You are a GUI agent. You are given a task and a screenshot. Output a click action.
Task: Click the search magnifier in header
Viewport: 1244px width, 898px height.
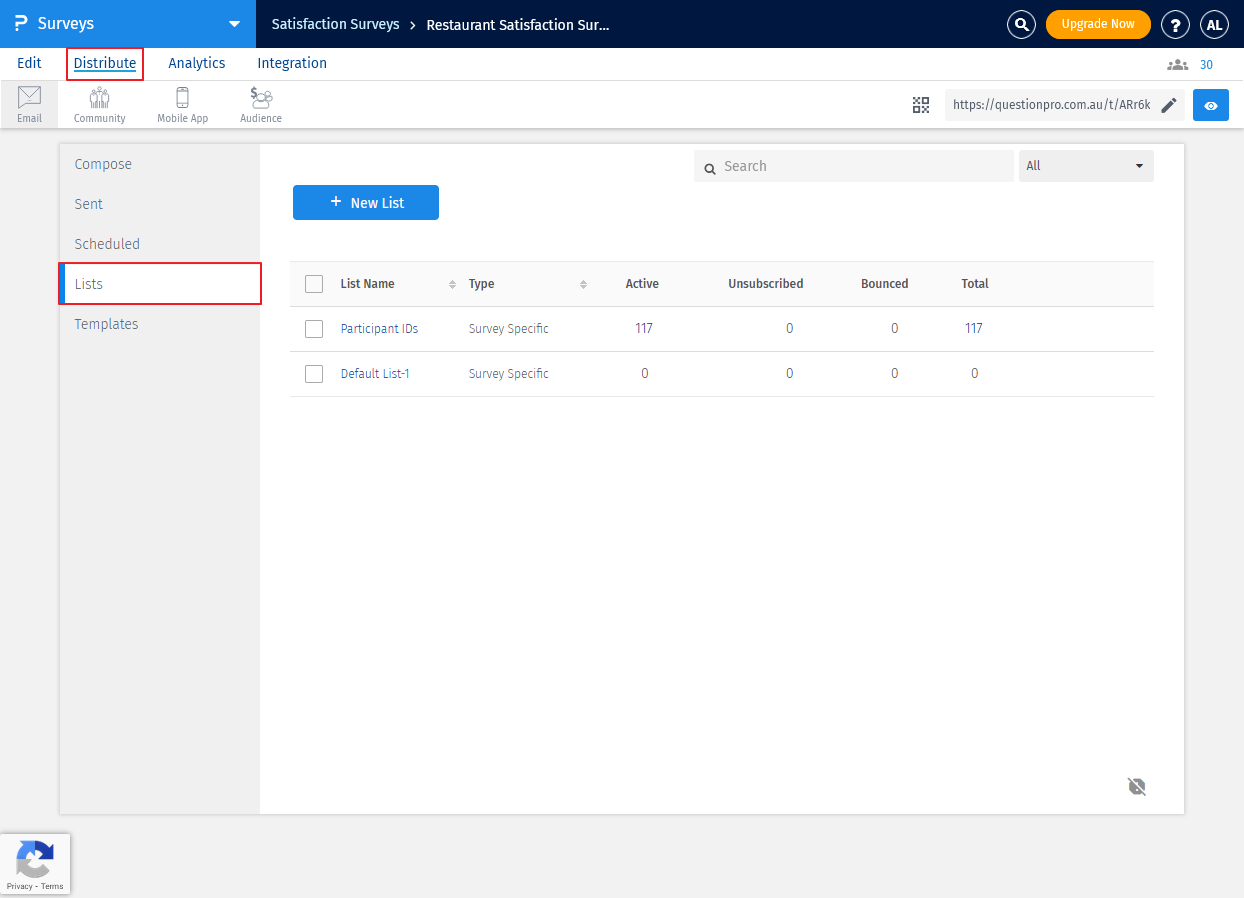coord(1021,24)
